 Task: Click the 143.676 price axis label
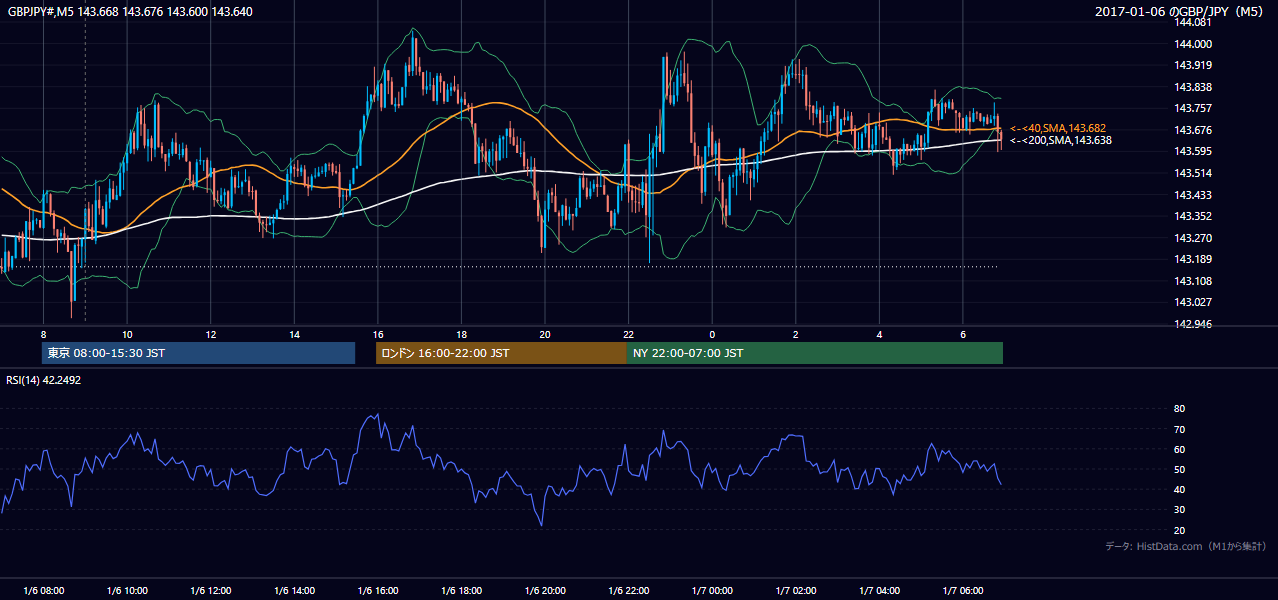point(1193,130)
